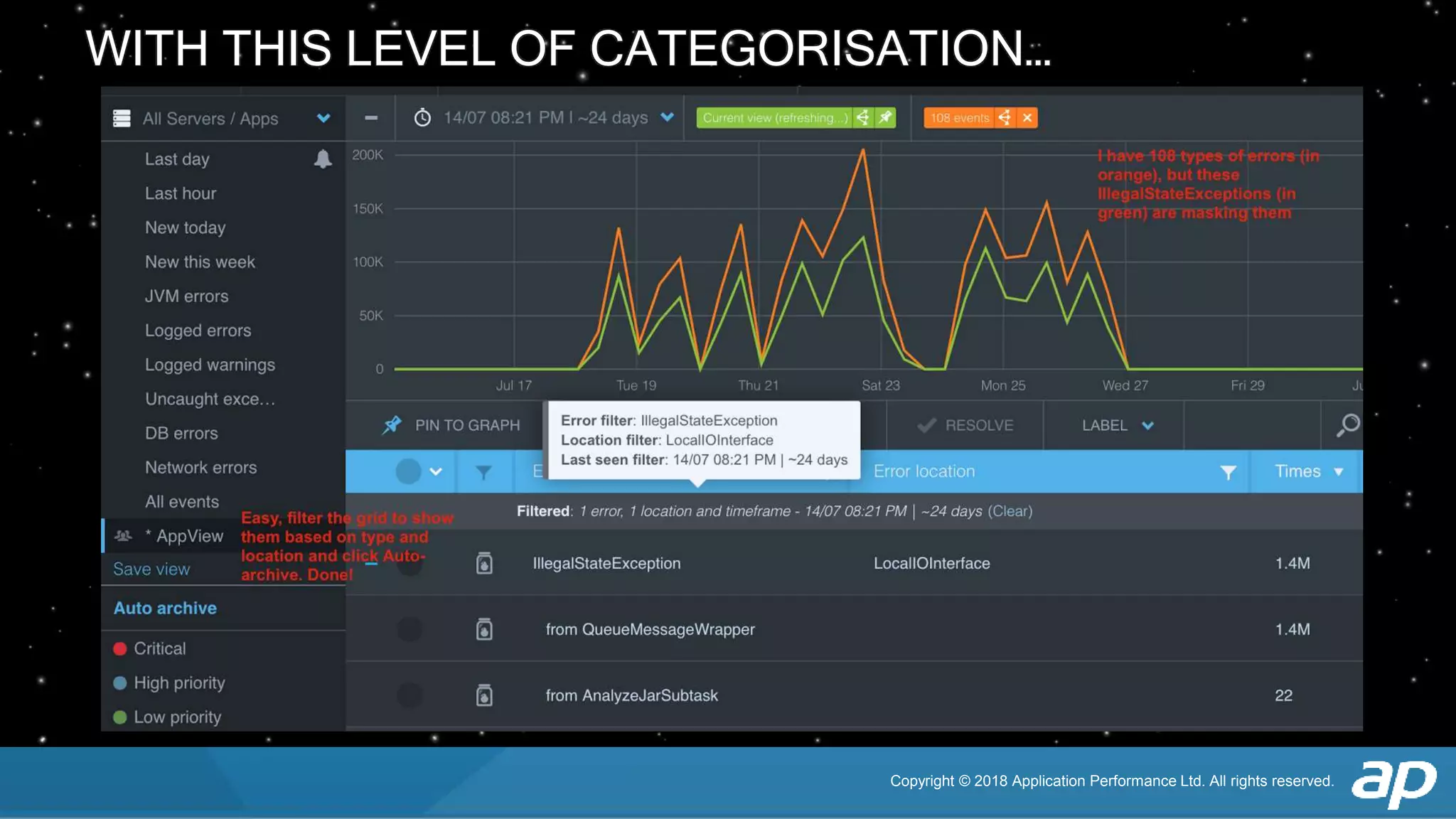Select the QueueMessageWrapper row circle
The height and width of the screenshot is (819, 1456).
409,629
